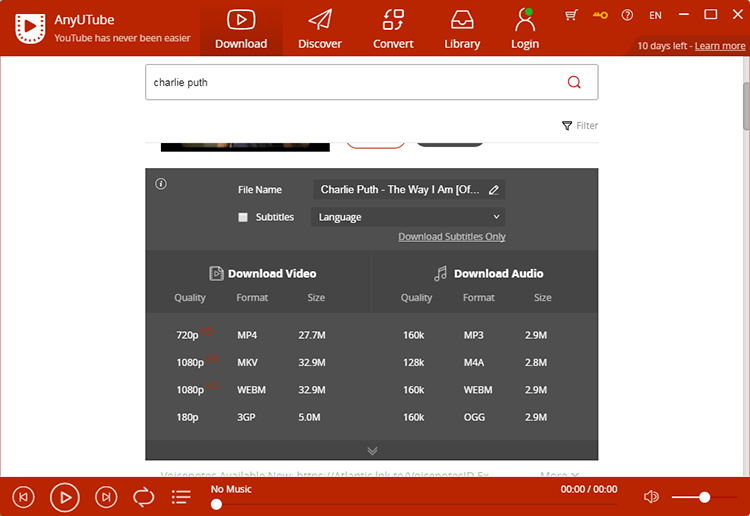Change language via EN selector
The image size is (750, 516).
(x=655, y=15)
